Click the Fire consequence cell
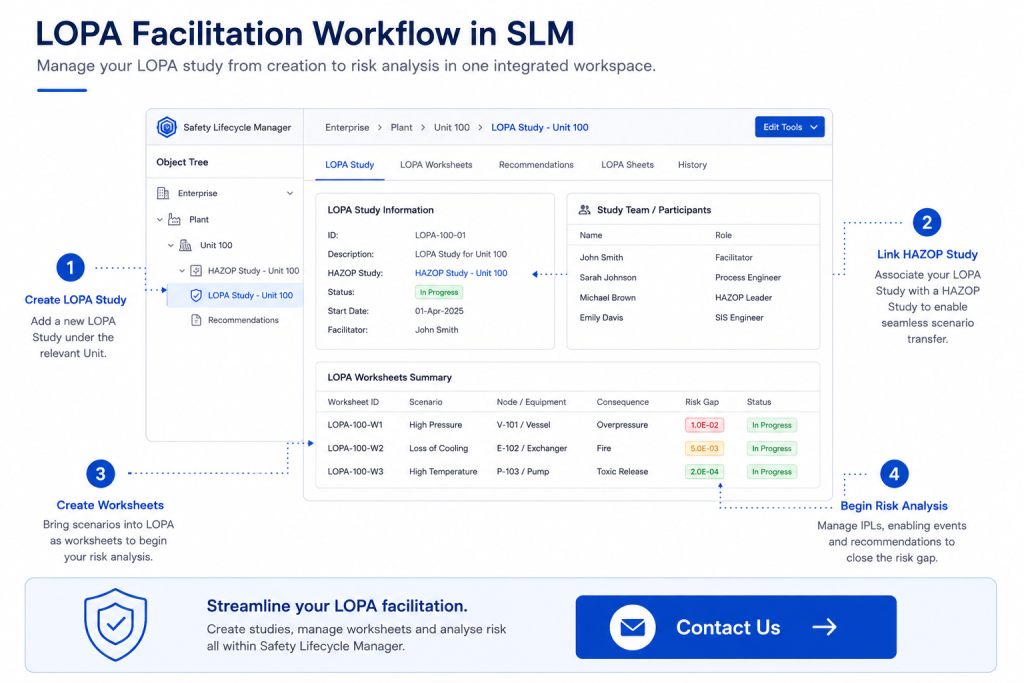Viewport: 1024px width, 683px height. [x=603, y=448]
